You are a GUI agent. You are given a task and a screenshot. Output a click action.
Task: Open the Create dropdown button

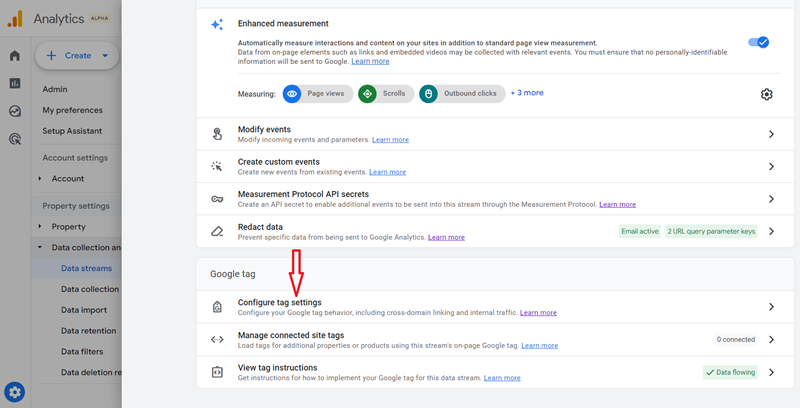coord(77,56)
